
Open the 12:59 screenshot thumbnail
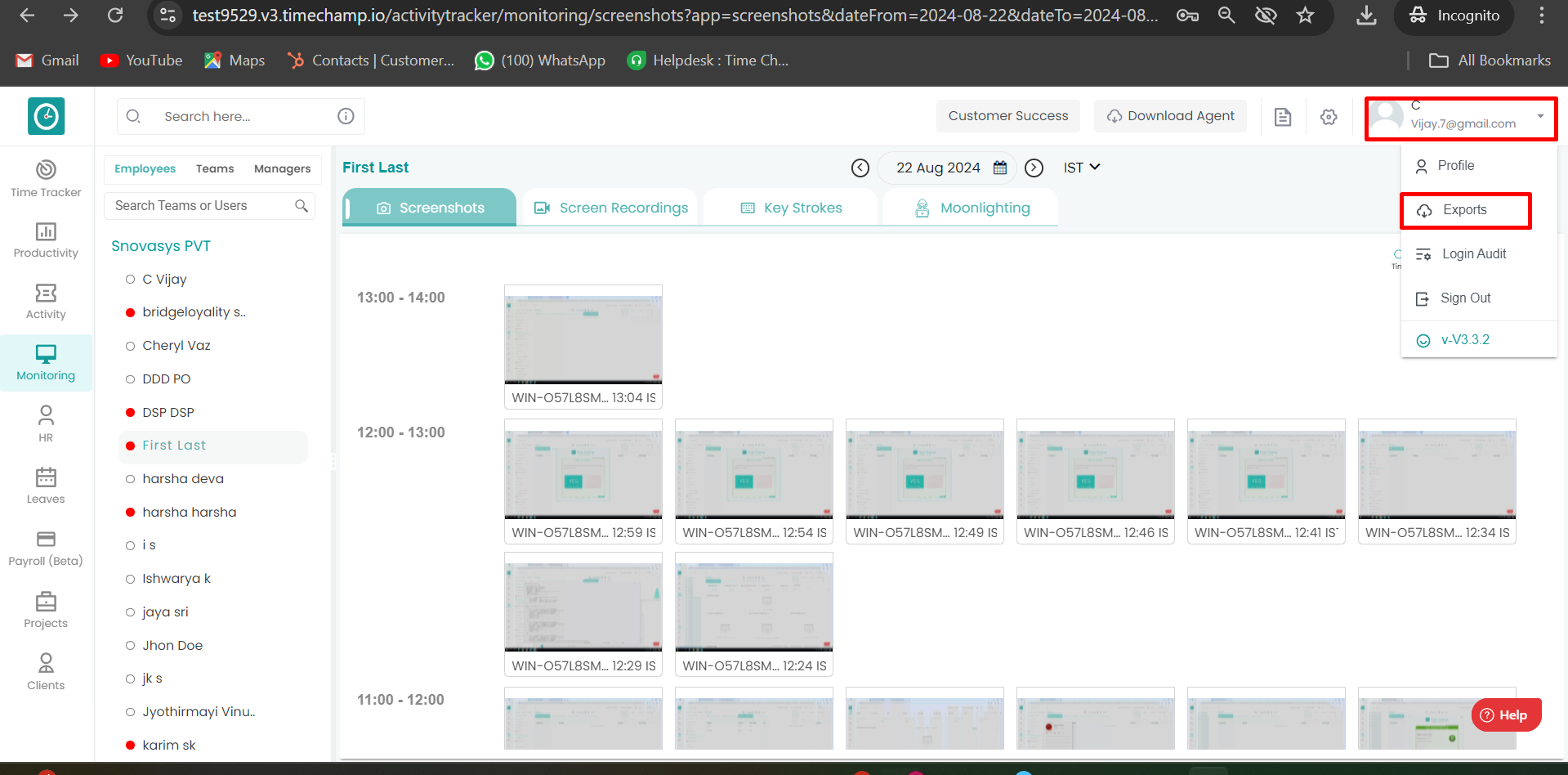pyautogui.click(x=583, y=482)
